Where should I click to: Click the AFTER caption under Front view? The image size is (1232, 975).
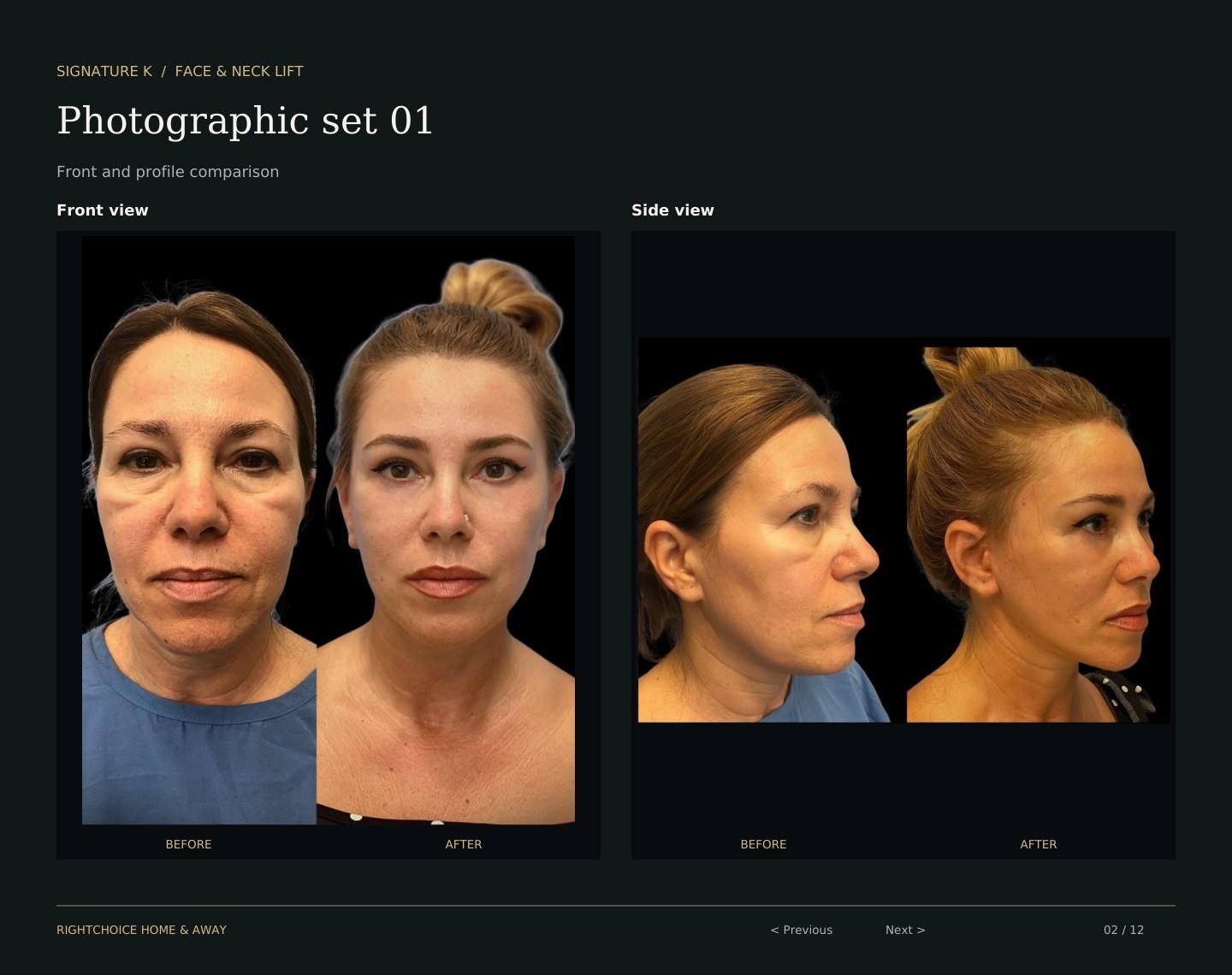point(464,844)
